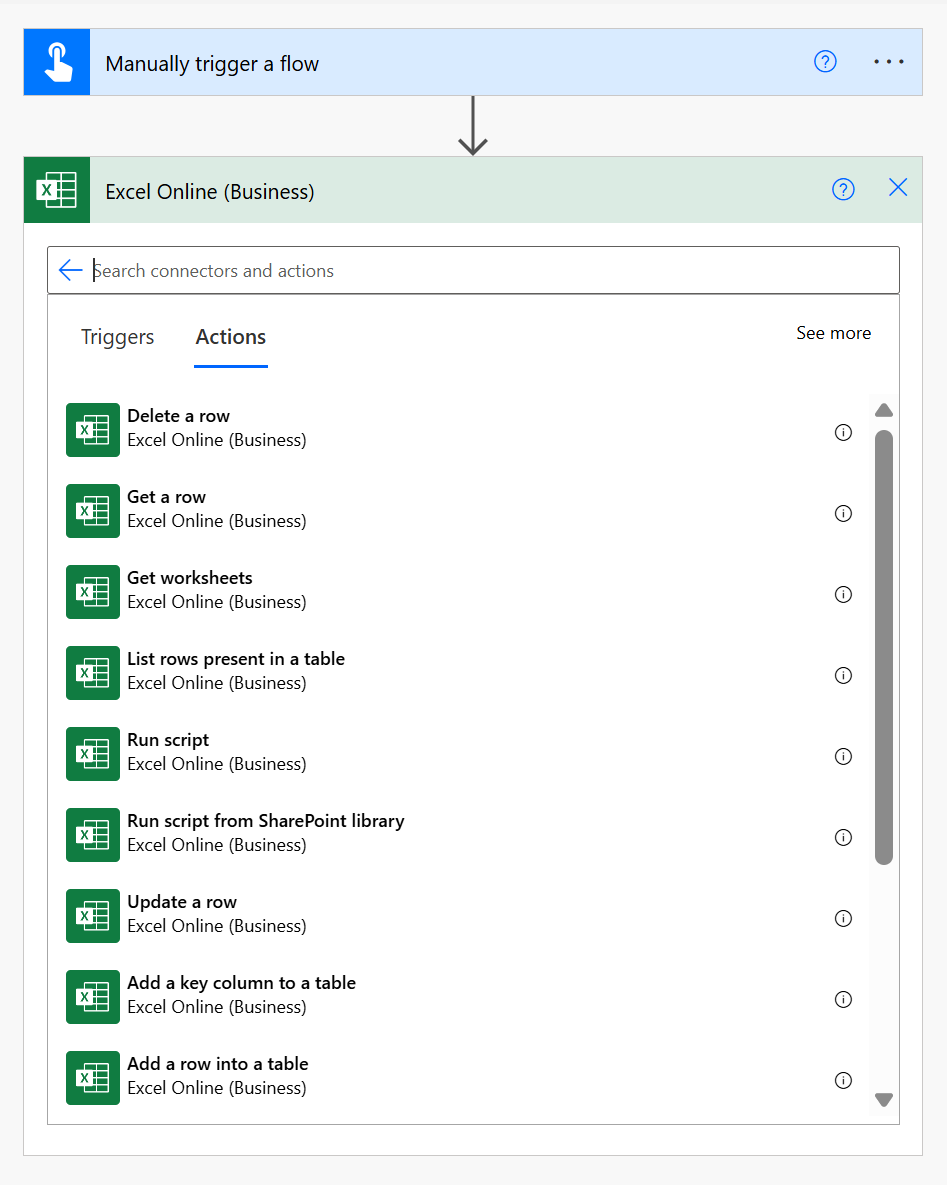Viewport: 947px width, 1185px height.
Task: Close the Excel Online (Business) panel
Action: point(898,188)
